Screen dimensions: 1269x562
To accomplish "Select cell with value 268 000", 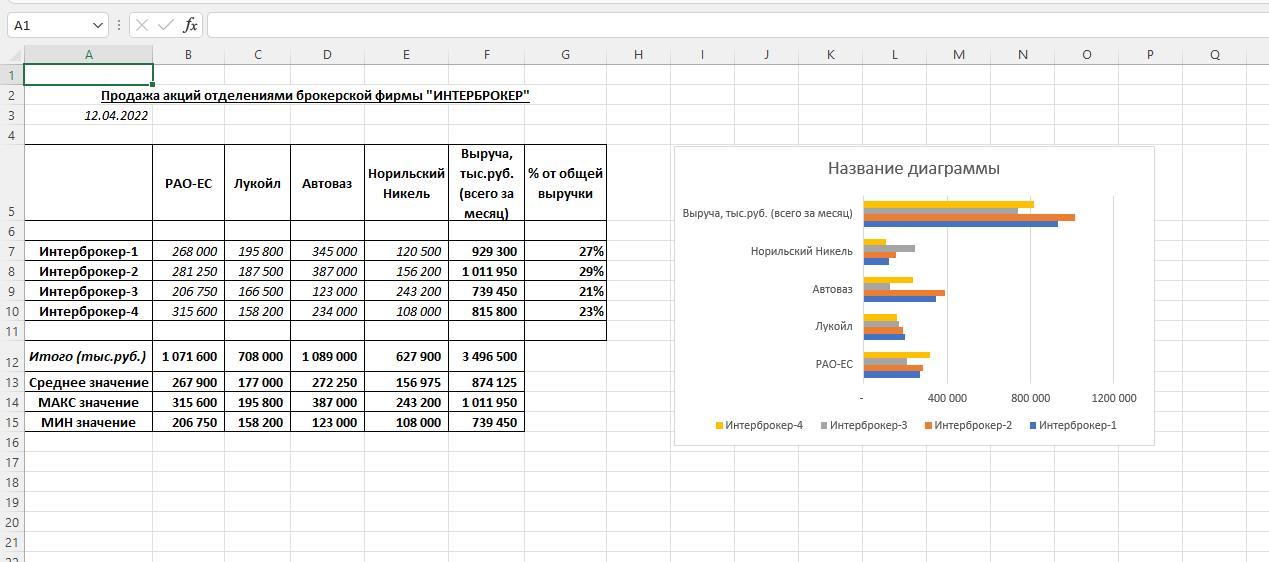I will click(x=188, y=251).
